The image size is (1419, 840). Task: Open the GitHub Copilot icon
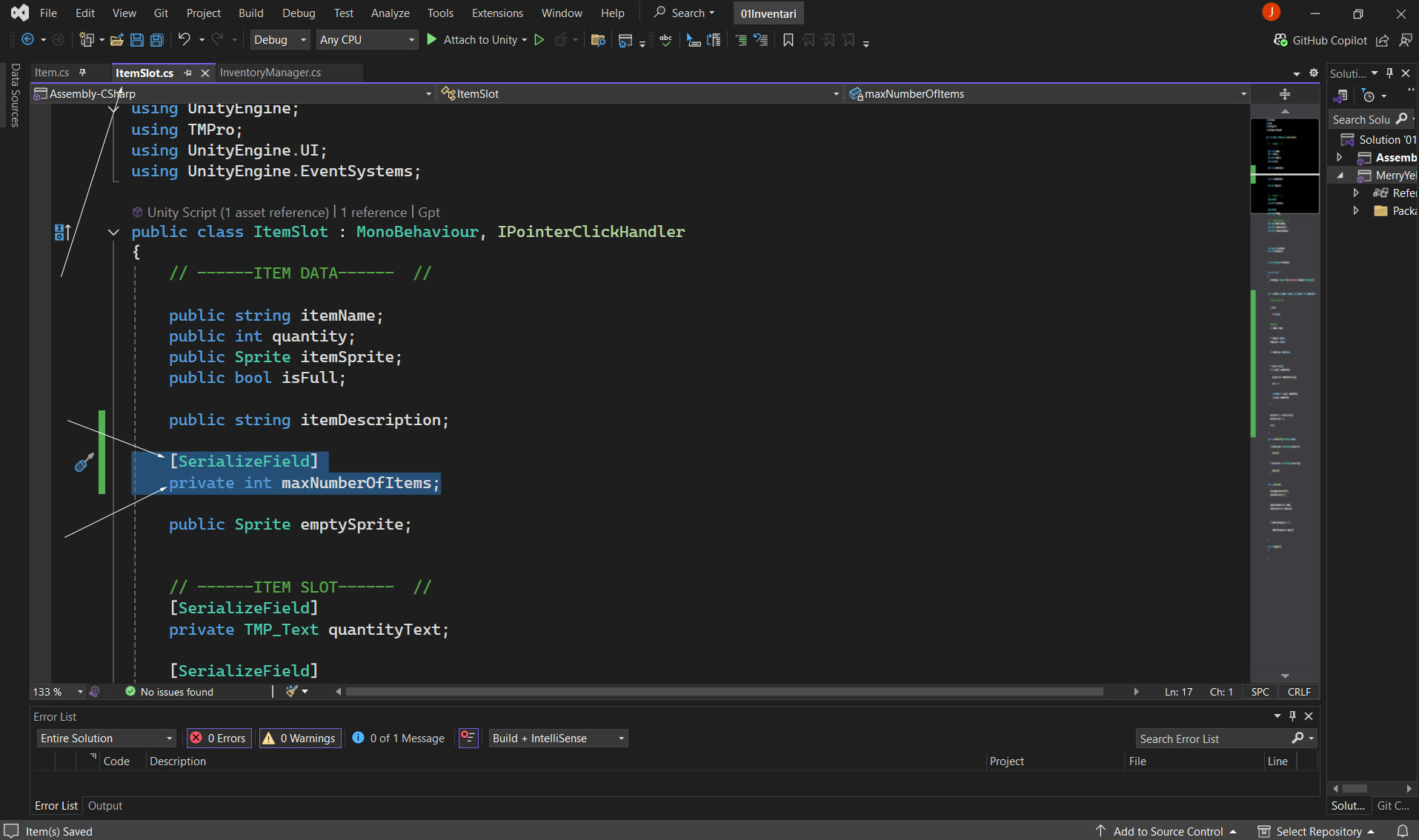(1280, 40)
